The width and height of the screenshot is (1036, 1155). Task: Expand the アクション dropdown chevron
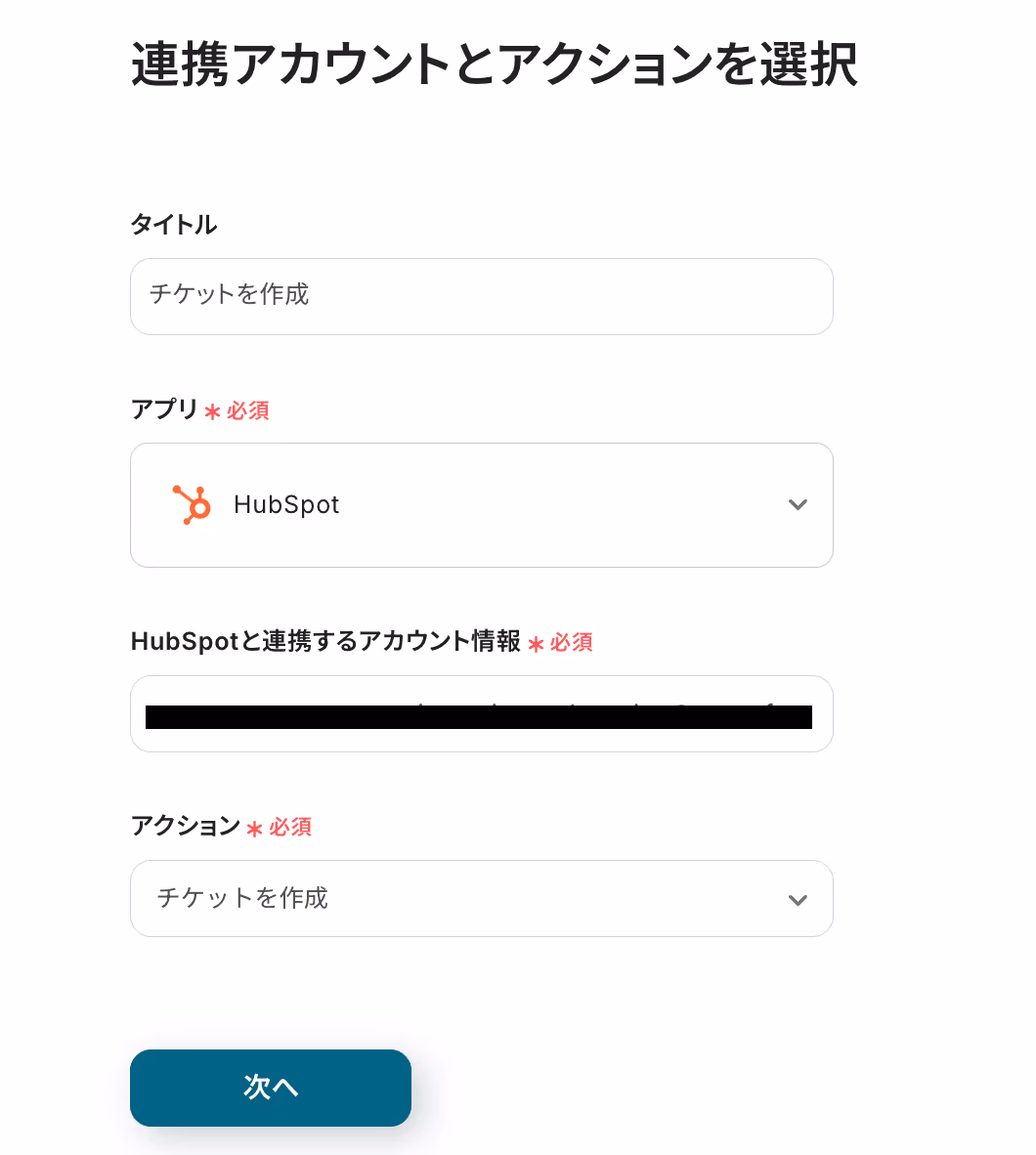(x=798, y=899)
